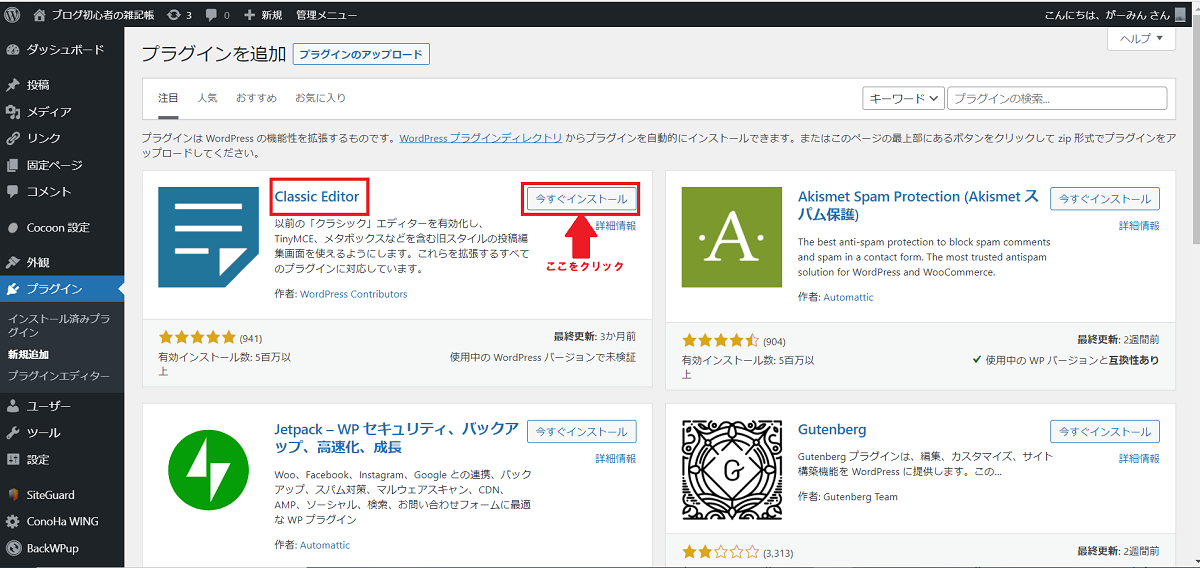Click the ツール wrench icon in sidebar
The image size is (1200, 568).
click(x=13, y=433)
